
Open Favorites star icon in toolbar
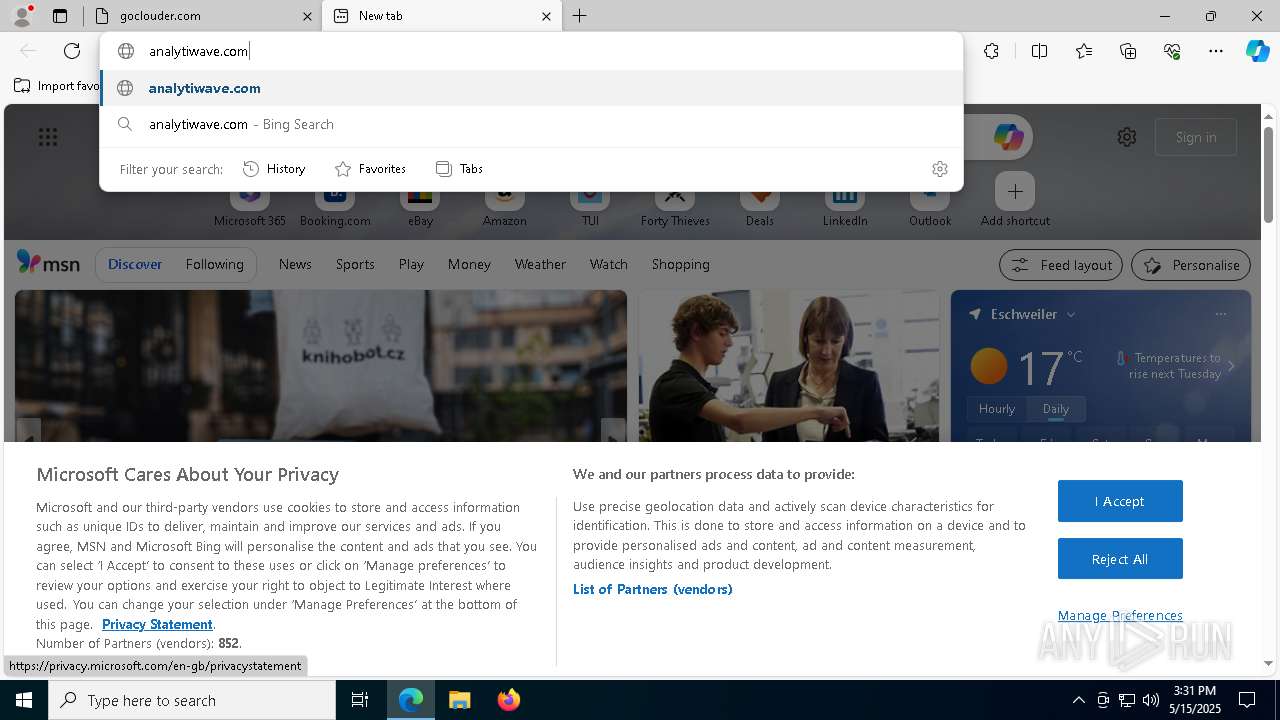[x=1084, y=51]
